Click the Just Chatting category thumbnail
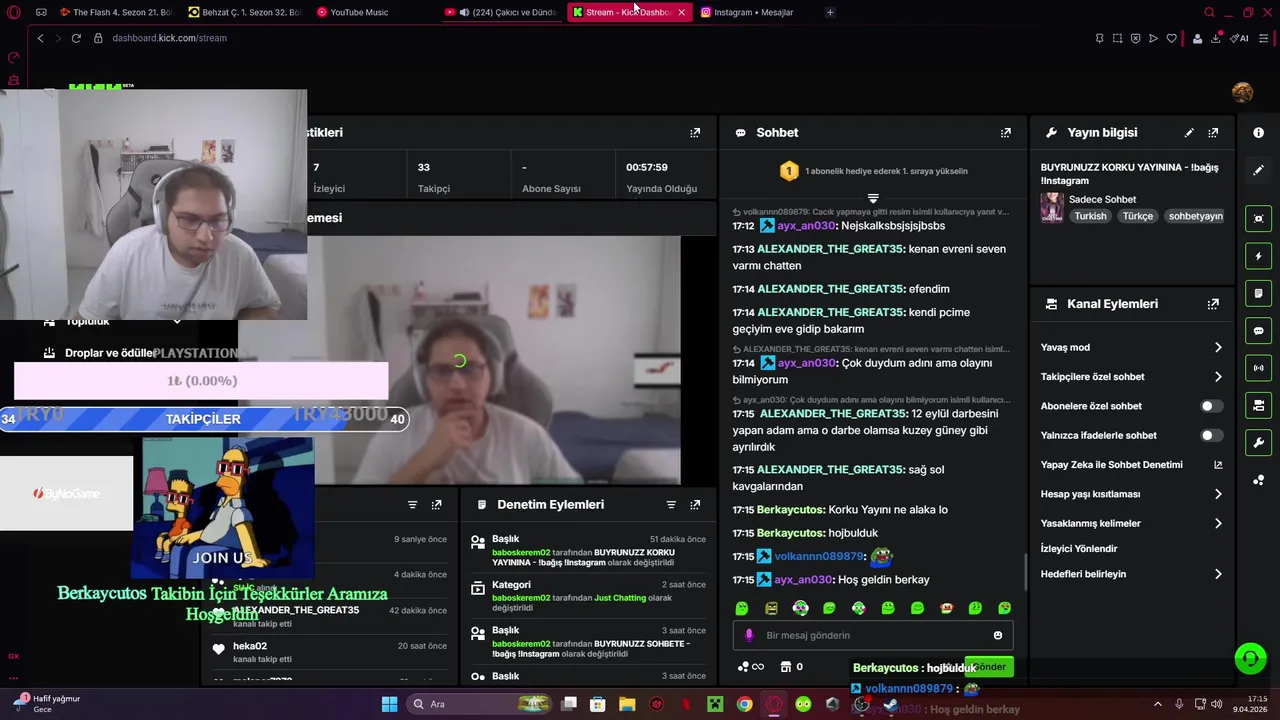 [x=1052, y=207]
